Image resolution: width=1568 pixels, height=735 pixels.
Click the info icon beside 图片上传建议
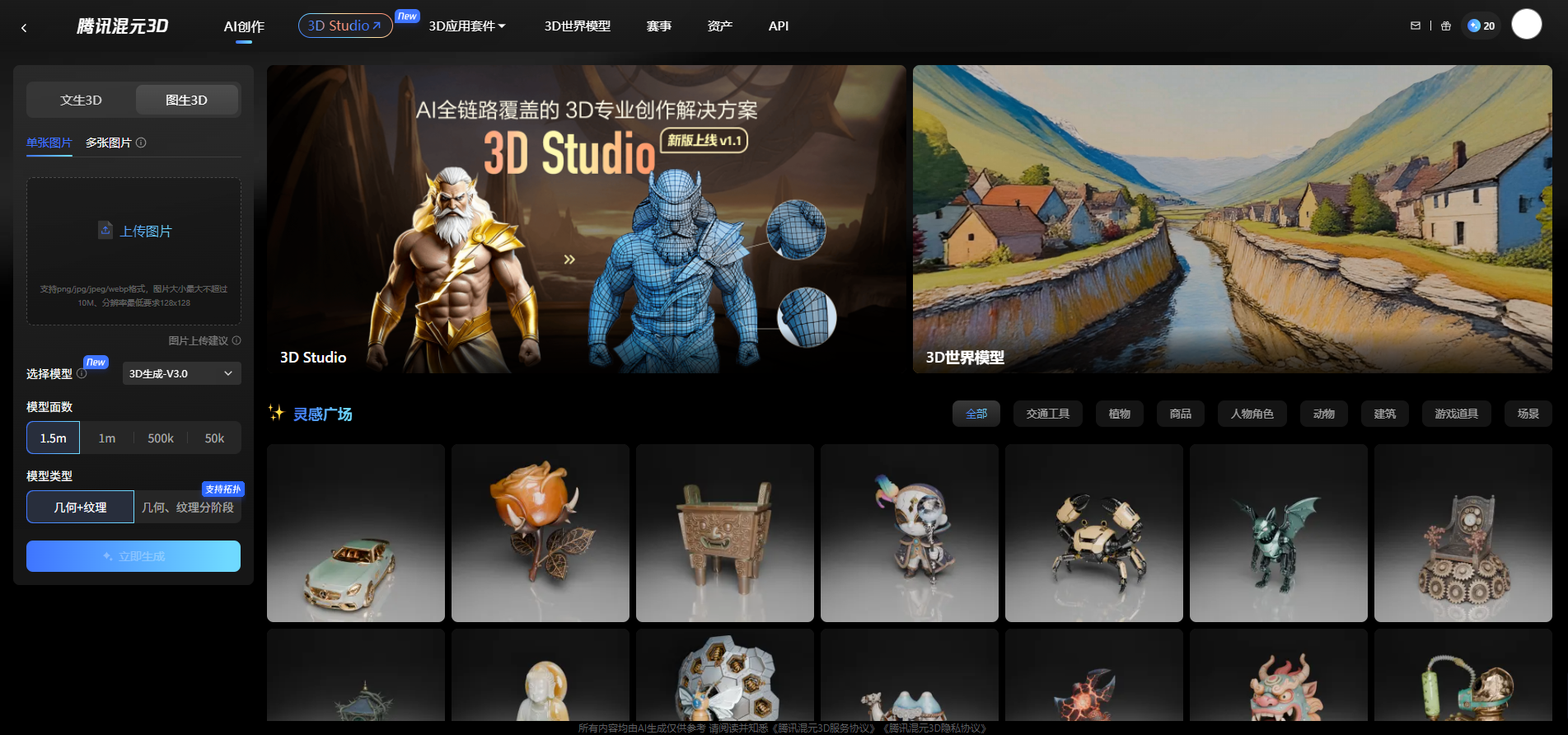click(x=236, y=340)
